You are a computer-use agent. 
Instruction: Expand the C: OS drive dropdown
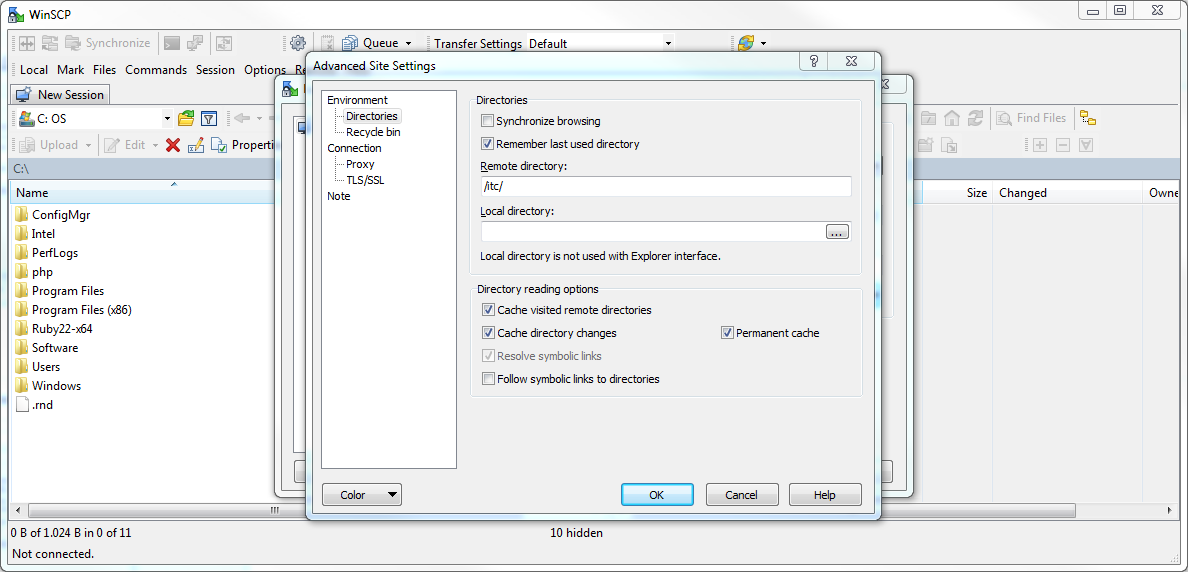[x=167, y=118]
